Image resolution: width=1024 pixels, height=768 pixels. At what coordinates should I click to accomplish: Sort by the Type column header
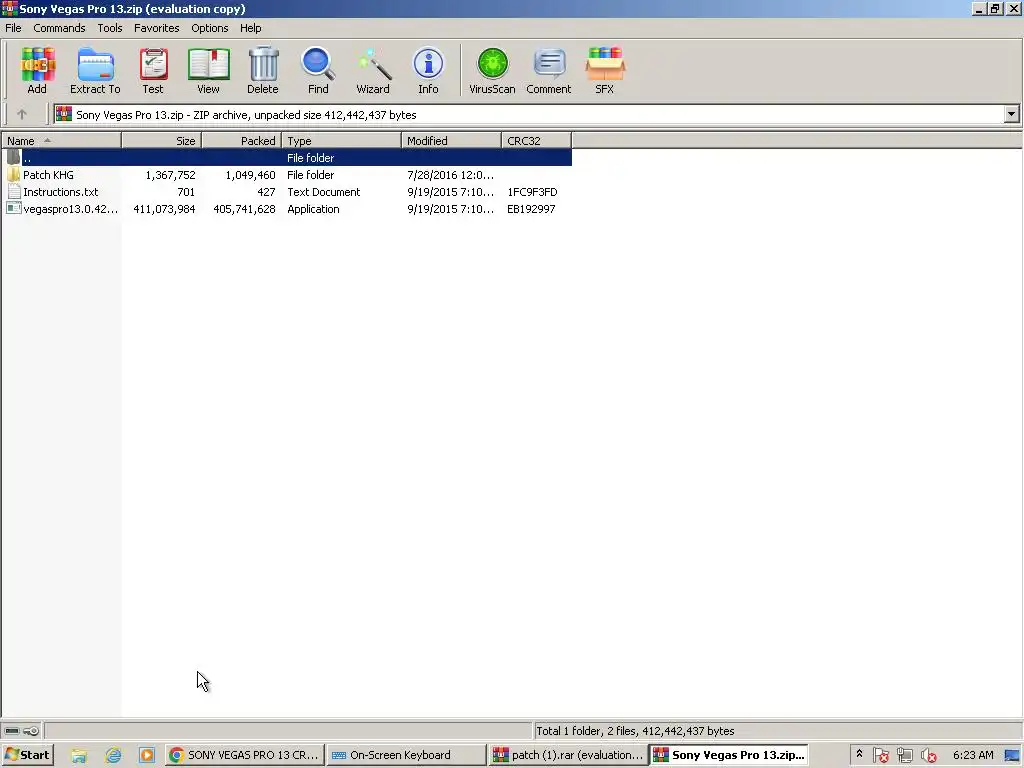tap(342, 140)
